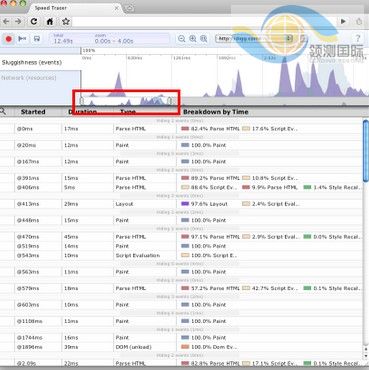Select the event row started @0ms
Image resolution: width=369 pixels, height=370 pixels.
(182, 129)
